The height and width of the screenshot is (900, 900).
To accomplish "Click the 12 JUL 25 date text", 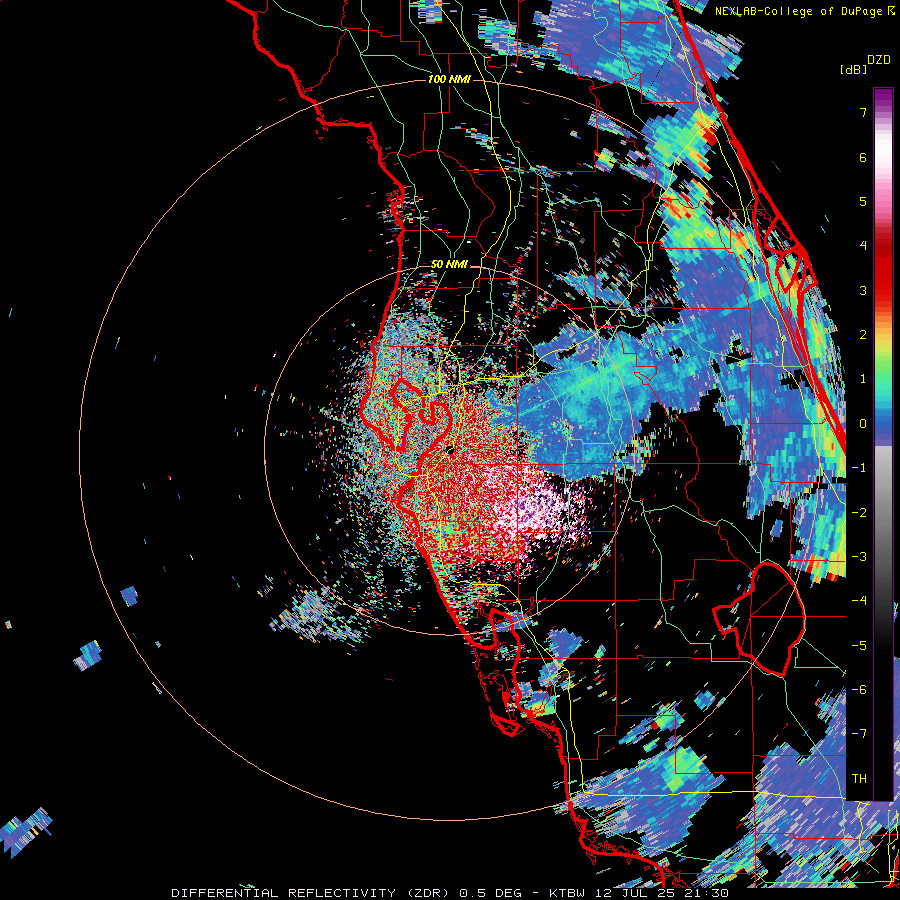I will 638,893.
